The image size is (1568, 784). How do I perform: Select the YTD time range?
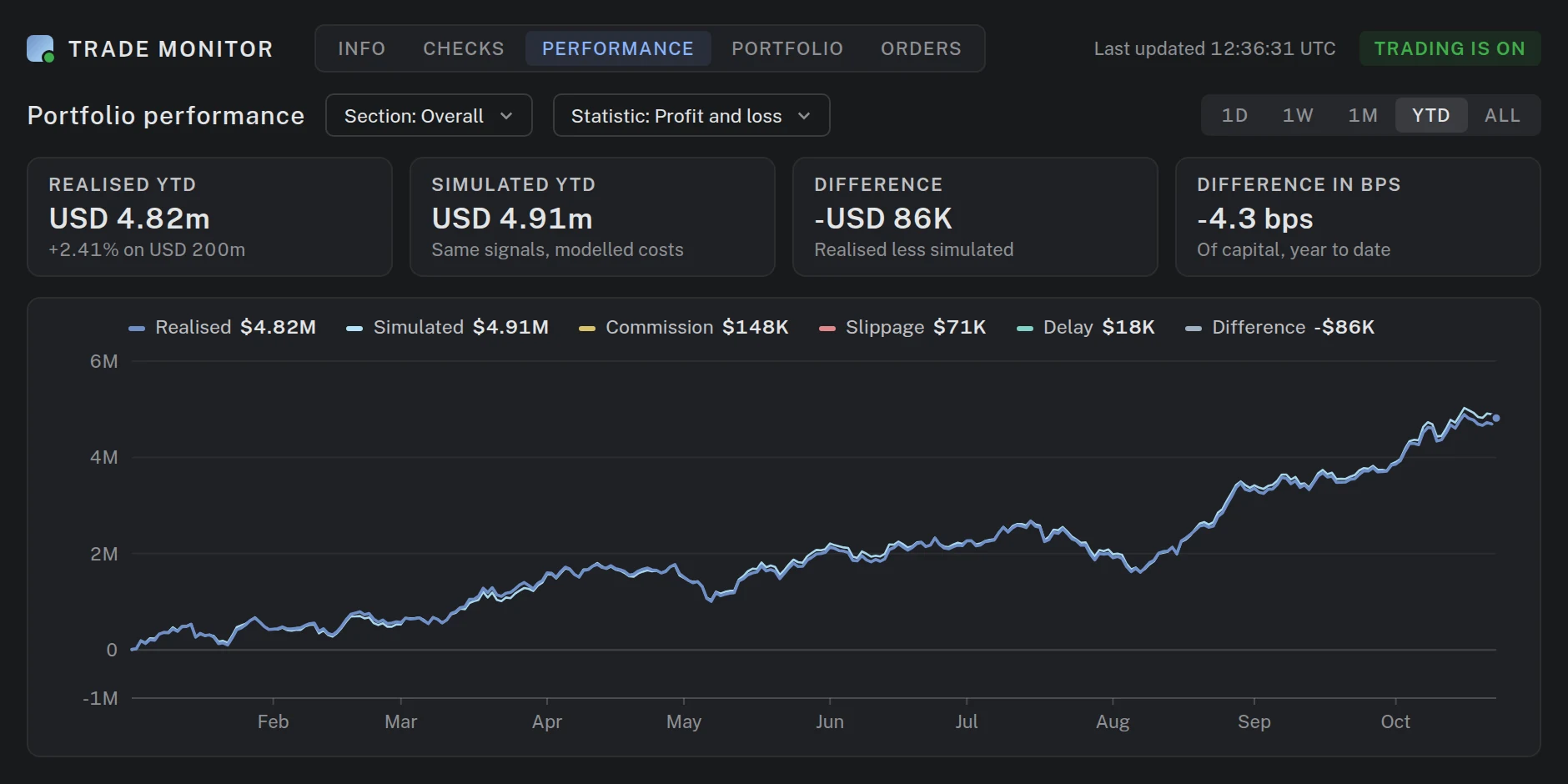tap(1431, 115)
